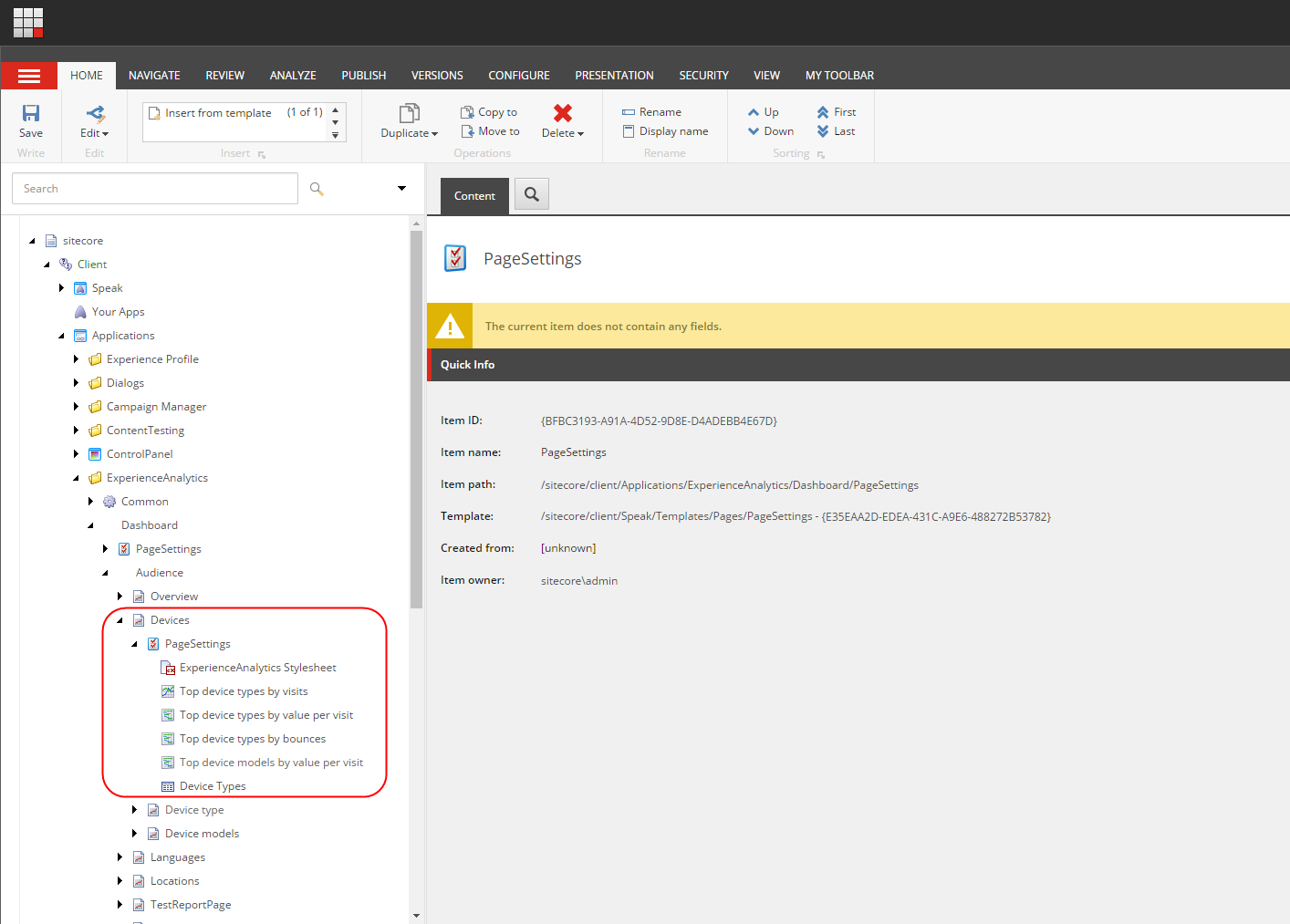
Task: Click the Insert from template page icon
Action: click(155, 113)
